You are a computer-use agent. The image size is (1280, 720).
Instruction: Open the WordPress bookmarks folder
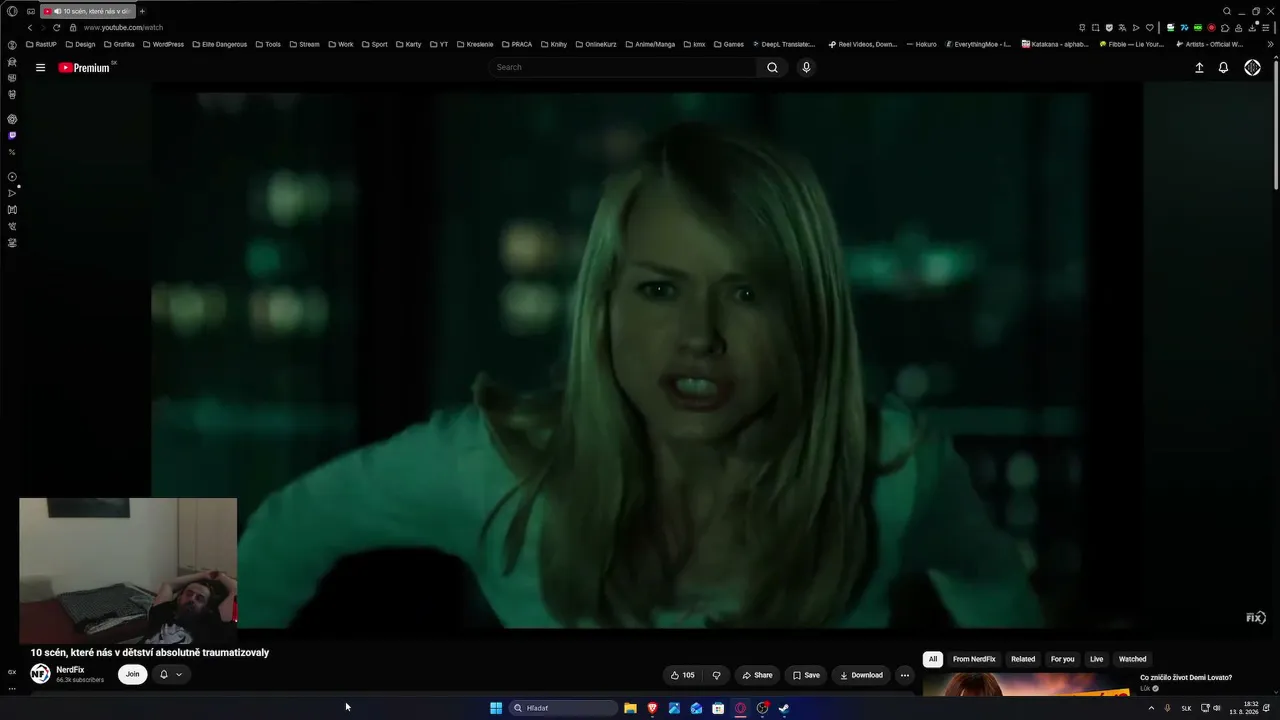pyautogui.click(x=163, y=44)
